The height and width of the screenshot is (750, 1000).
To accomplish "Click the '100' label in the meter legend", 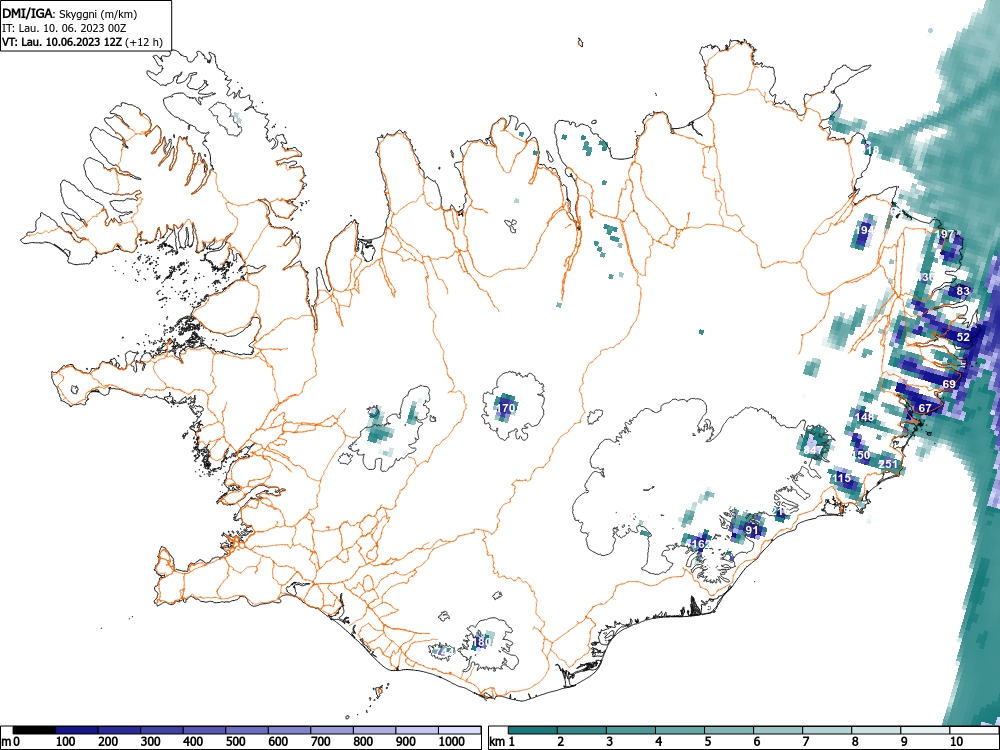I will (65, 742).
